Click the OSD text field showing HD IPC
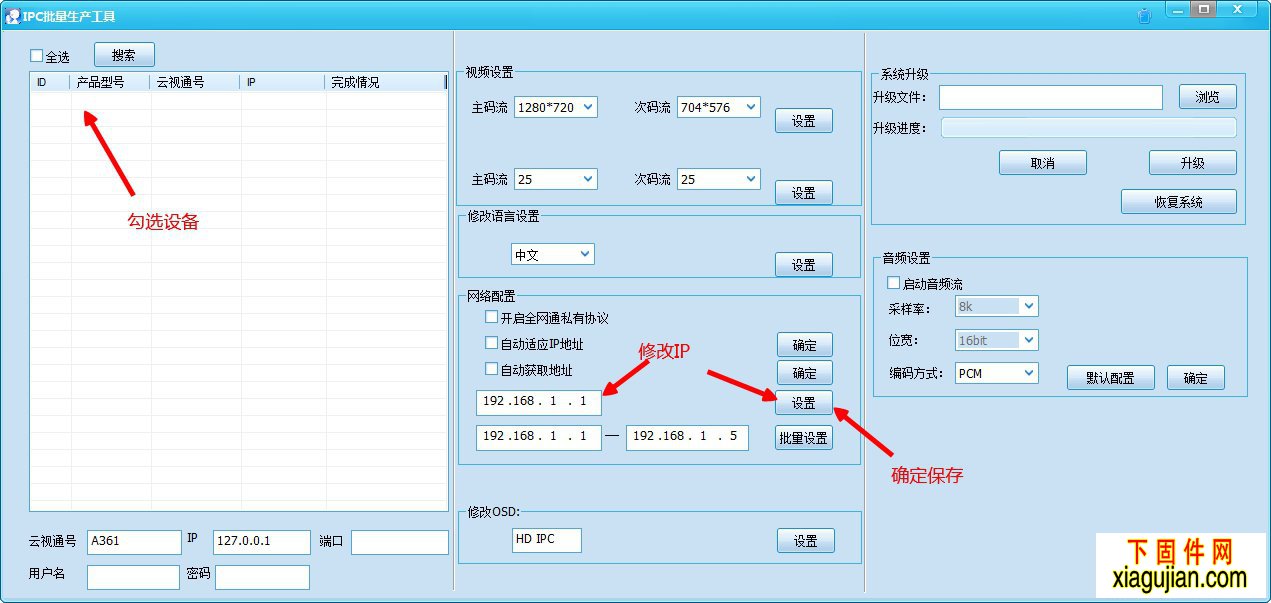 (546, 540)
